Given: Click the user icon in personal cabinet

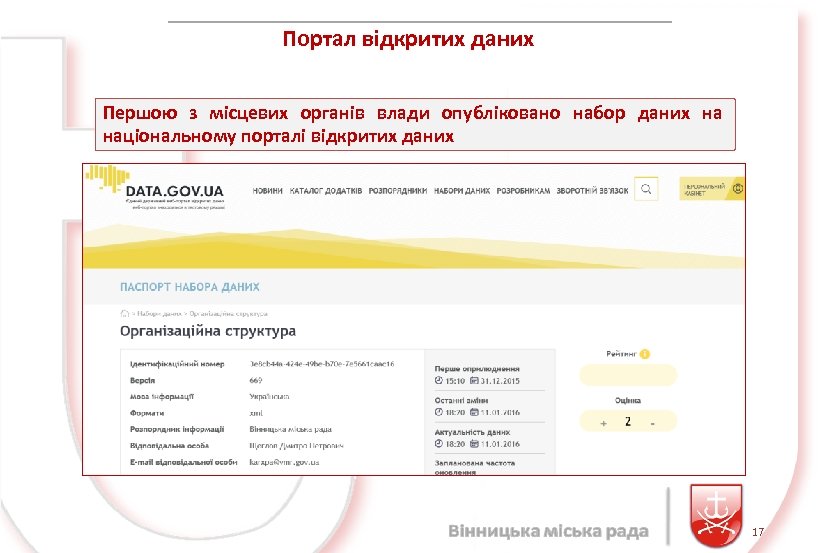Looking at the screenshot, I should click(x=738, y=189).
